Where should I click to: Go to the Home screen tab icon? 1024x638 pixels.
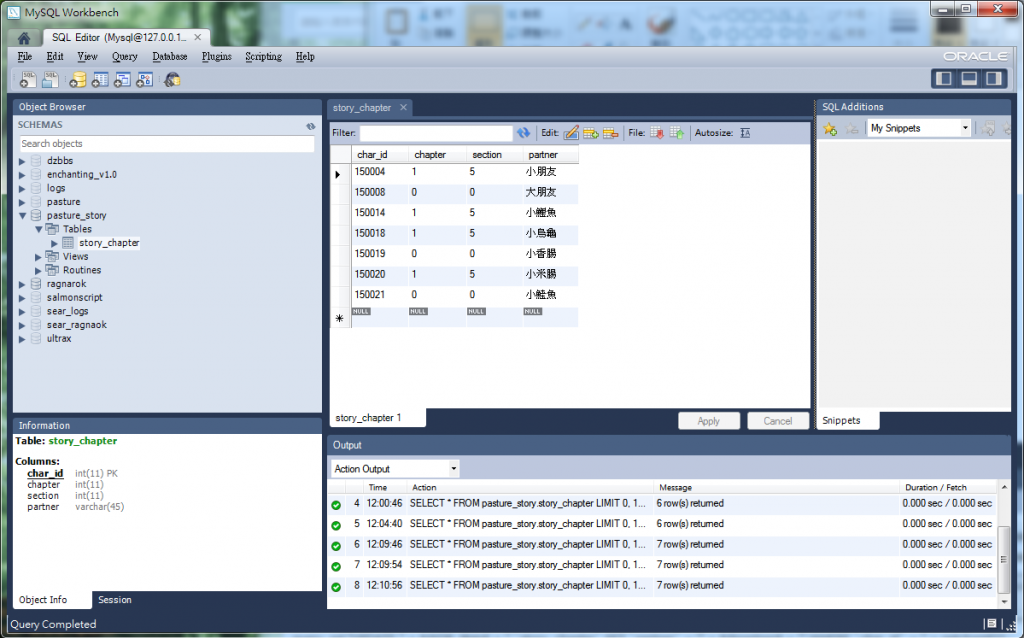coord(24,38)
